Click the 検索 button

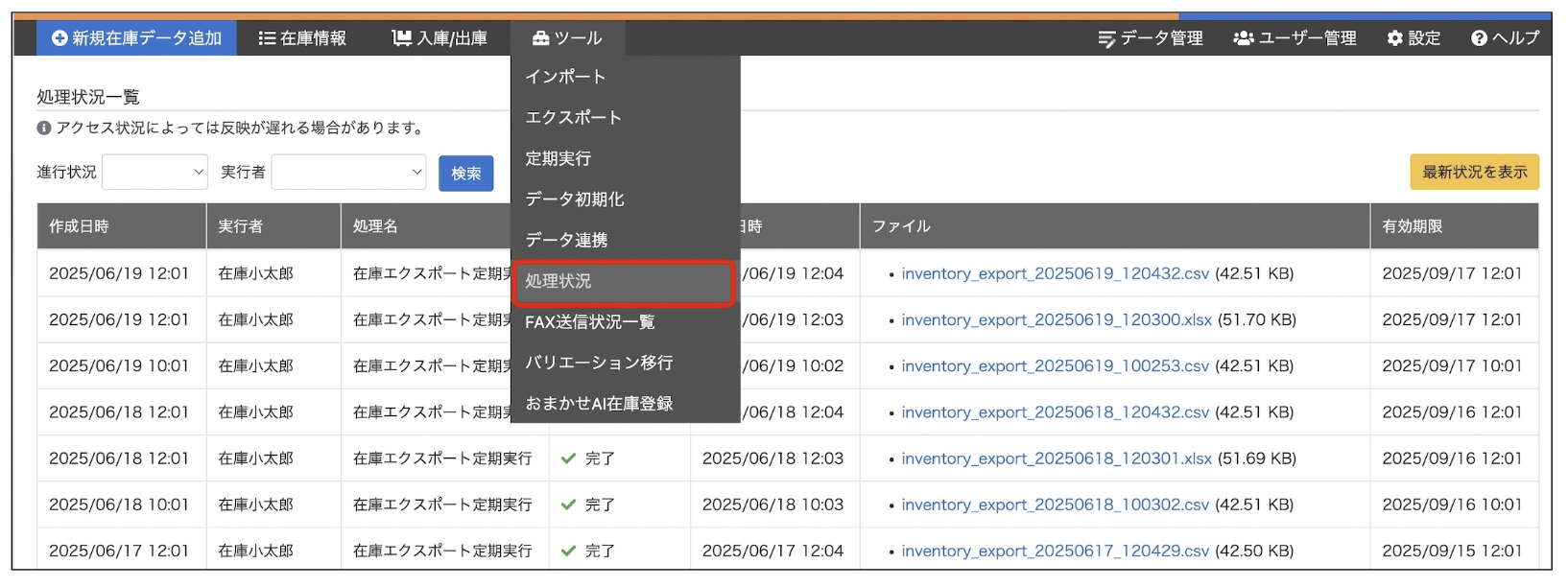[466, 174]
